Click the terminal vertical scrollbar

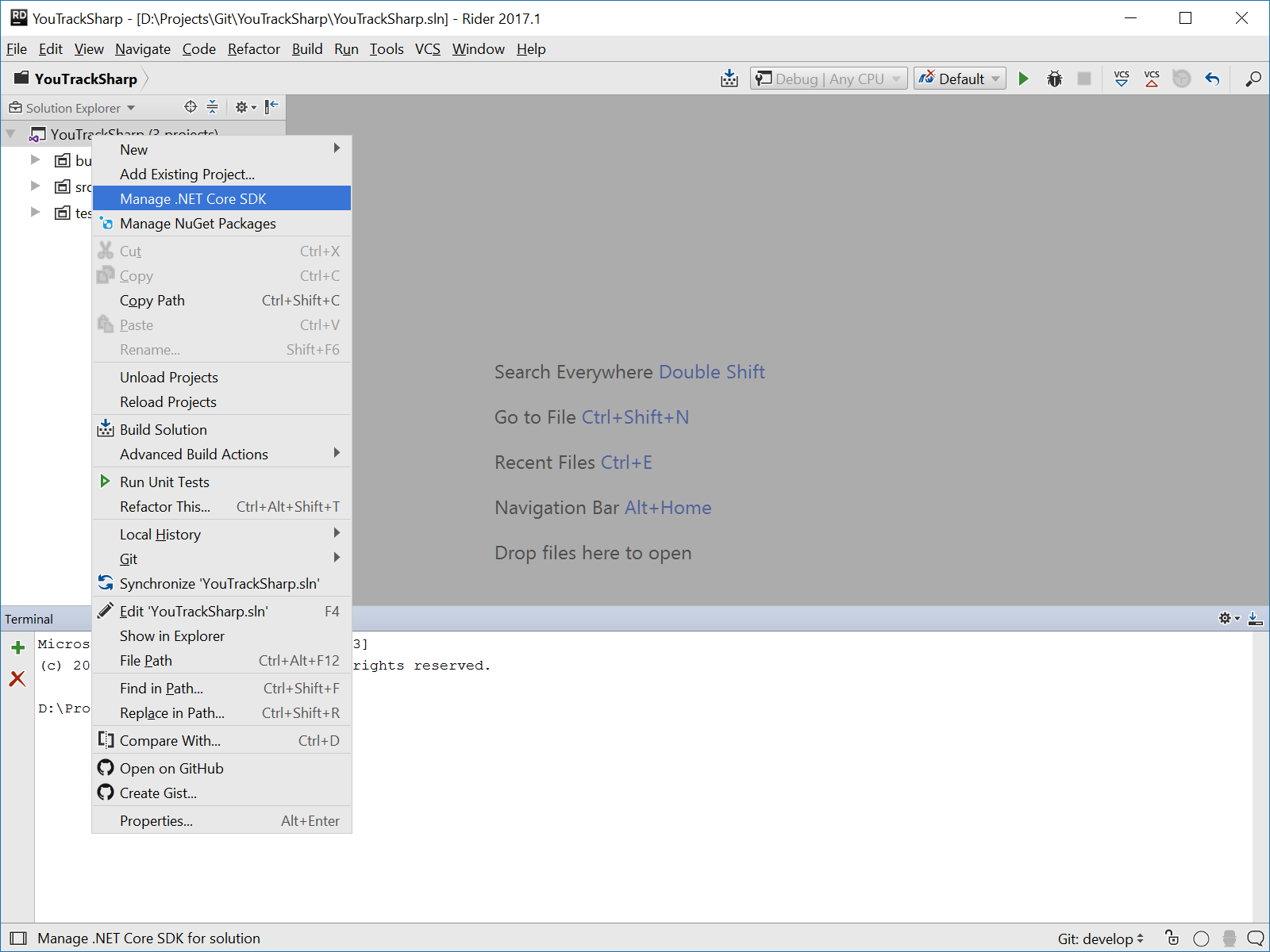1260,776
